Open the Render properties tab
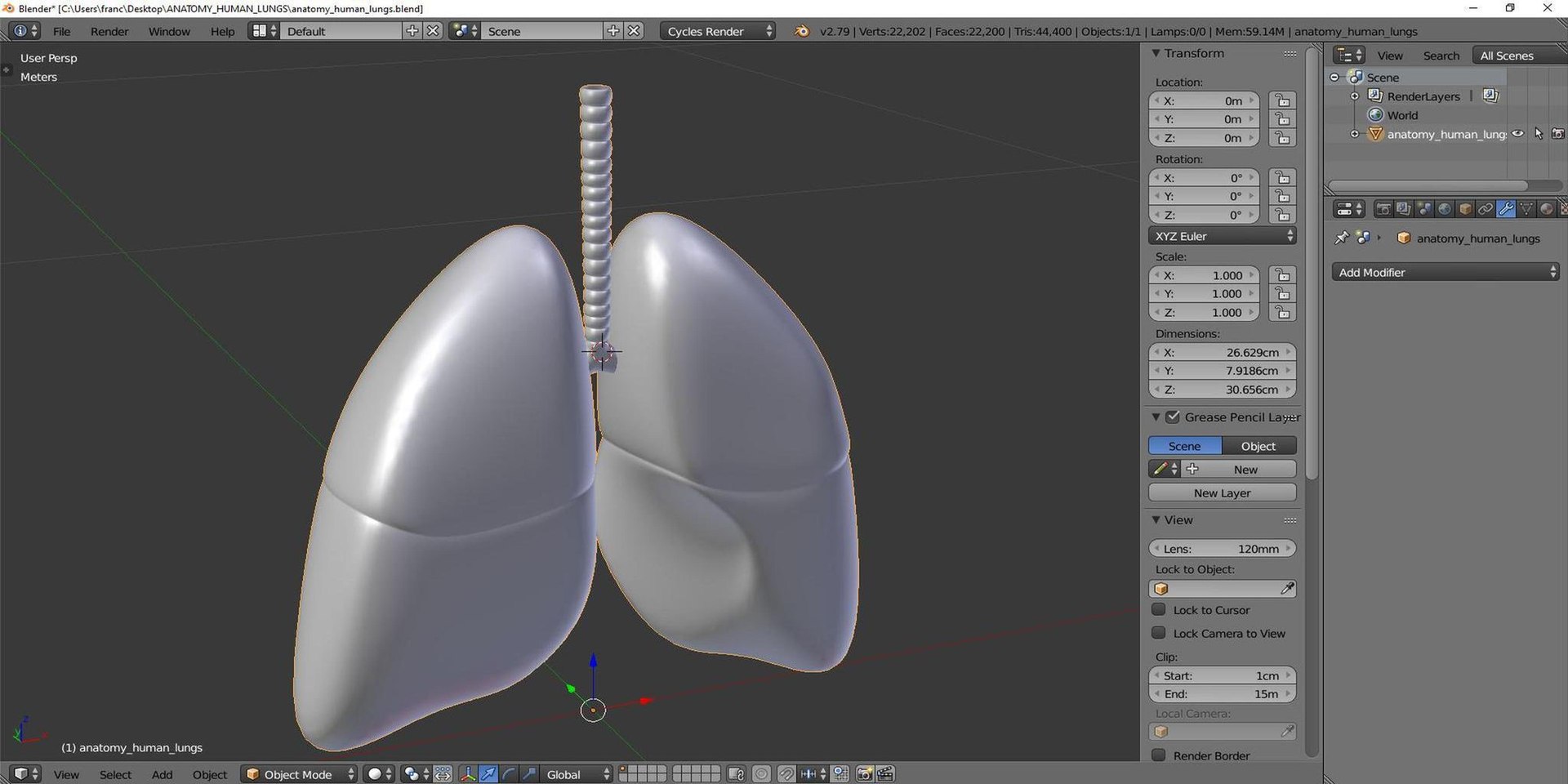This screenshot has height=784, width=1568. (x=1383, y=209)
